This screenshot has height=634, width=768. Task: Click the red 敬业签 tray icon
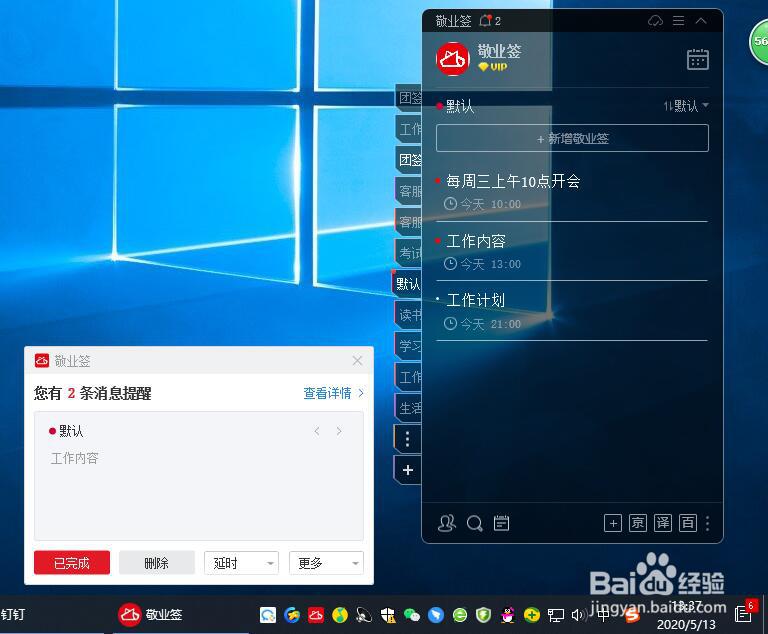316,615
